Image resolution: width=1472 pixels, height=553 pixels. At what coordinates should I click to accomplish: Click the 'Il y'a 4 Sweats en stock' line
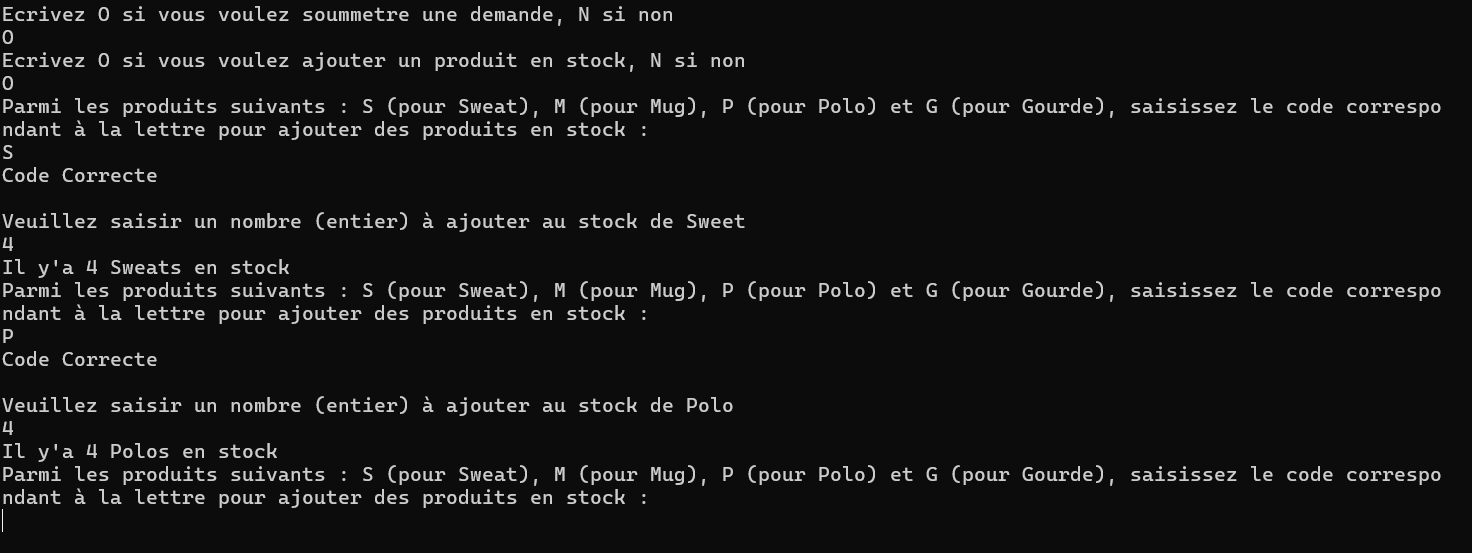tap(146, 268)
